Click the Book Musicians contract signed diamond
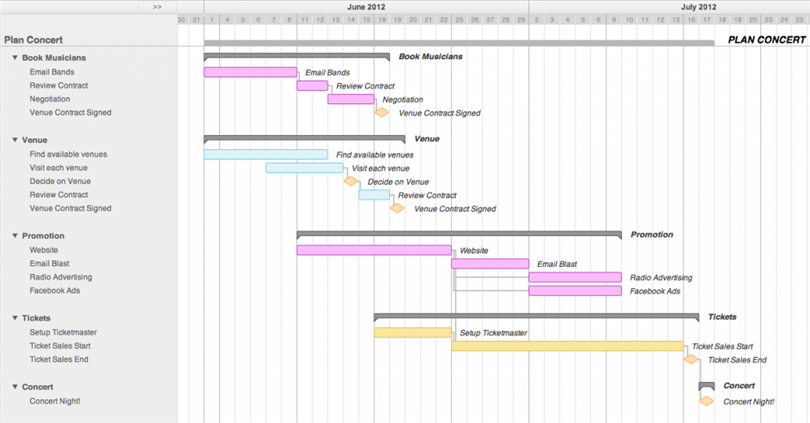The image size is (810, 423). coord(381,112)
